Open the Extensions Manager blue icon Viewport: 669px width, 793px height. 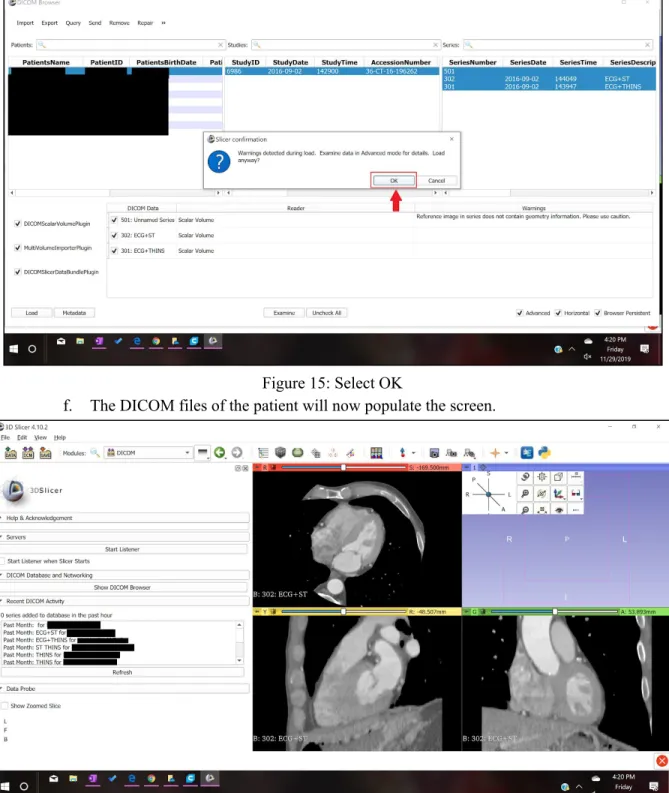[x=526, y=453]
